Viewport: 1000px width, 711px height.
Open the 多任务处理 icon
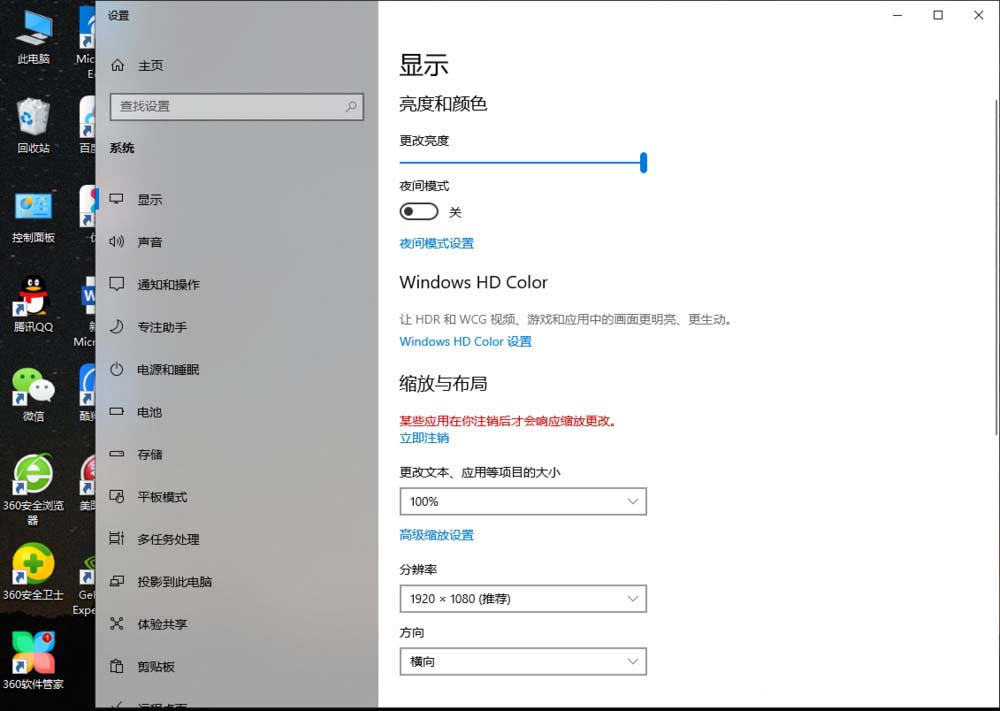click(x=117, y=539)
